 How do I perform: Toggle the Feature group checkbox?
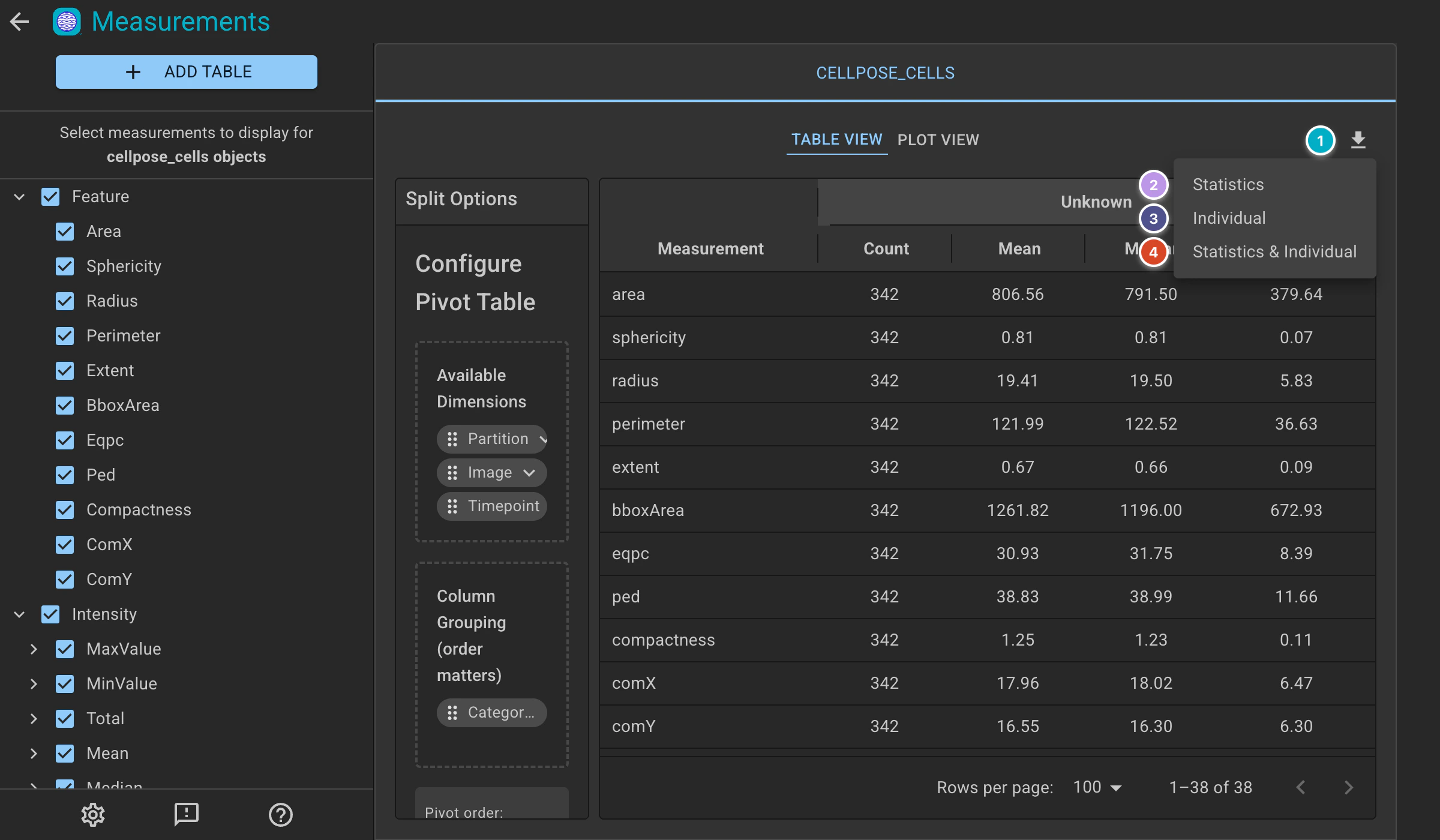pos(50,197)
